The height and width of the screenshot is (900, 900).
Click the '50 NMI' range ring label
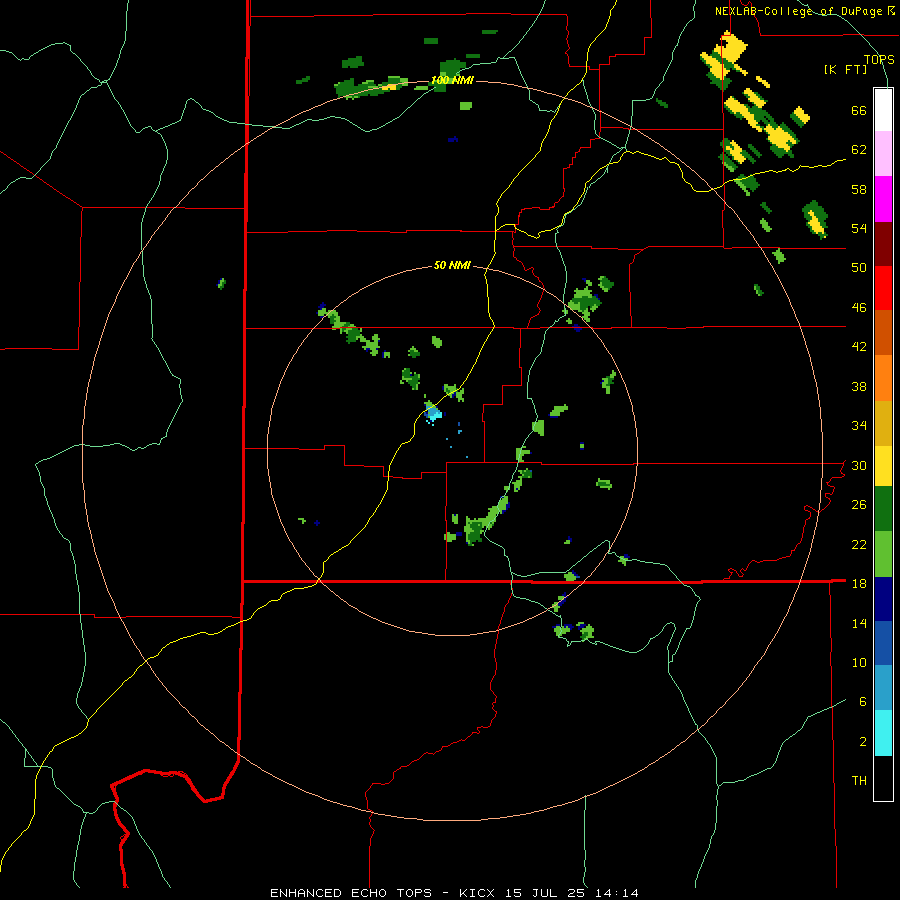click(x=452, y=265)
